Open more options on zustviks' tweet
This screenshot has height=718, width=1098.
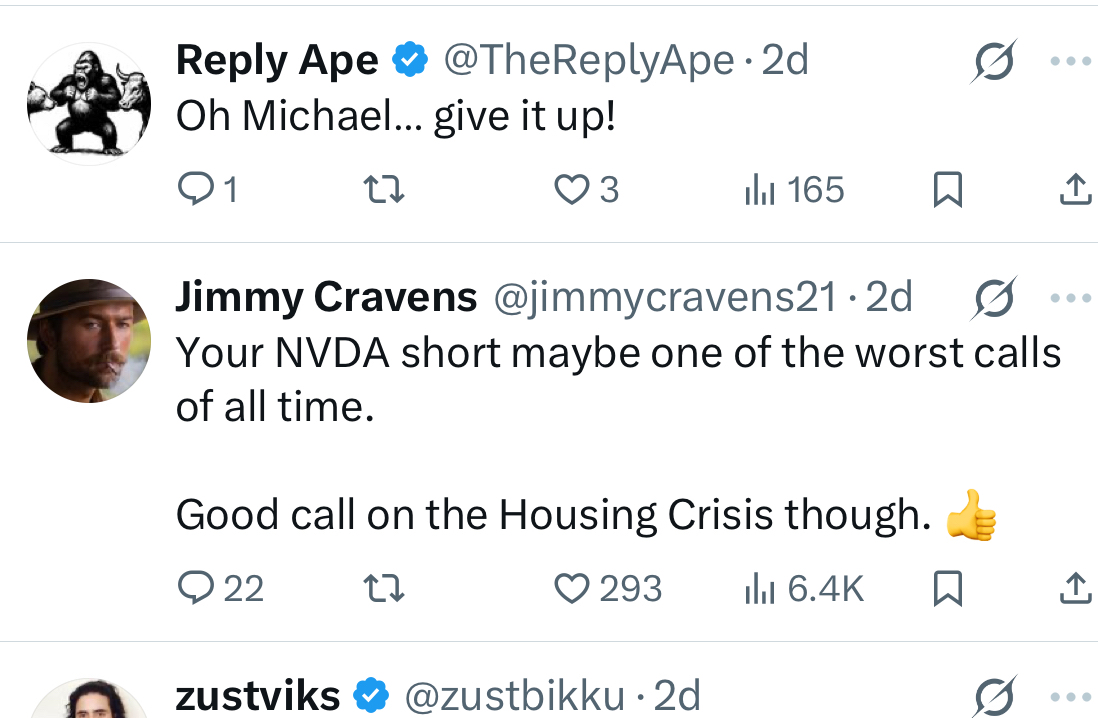point(1071,697)
